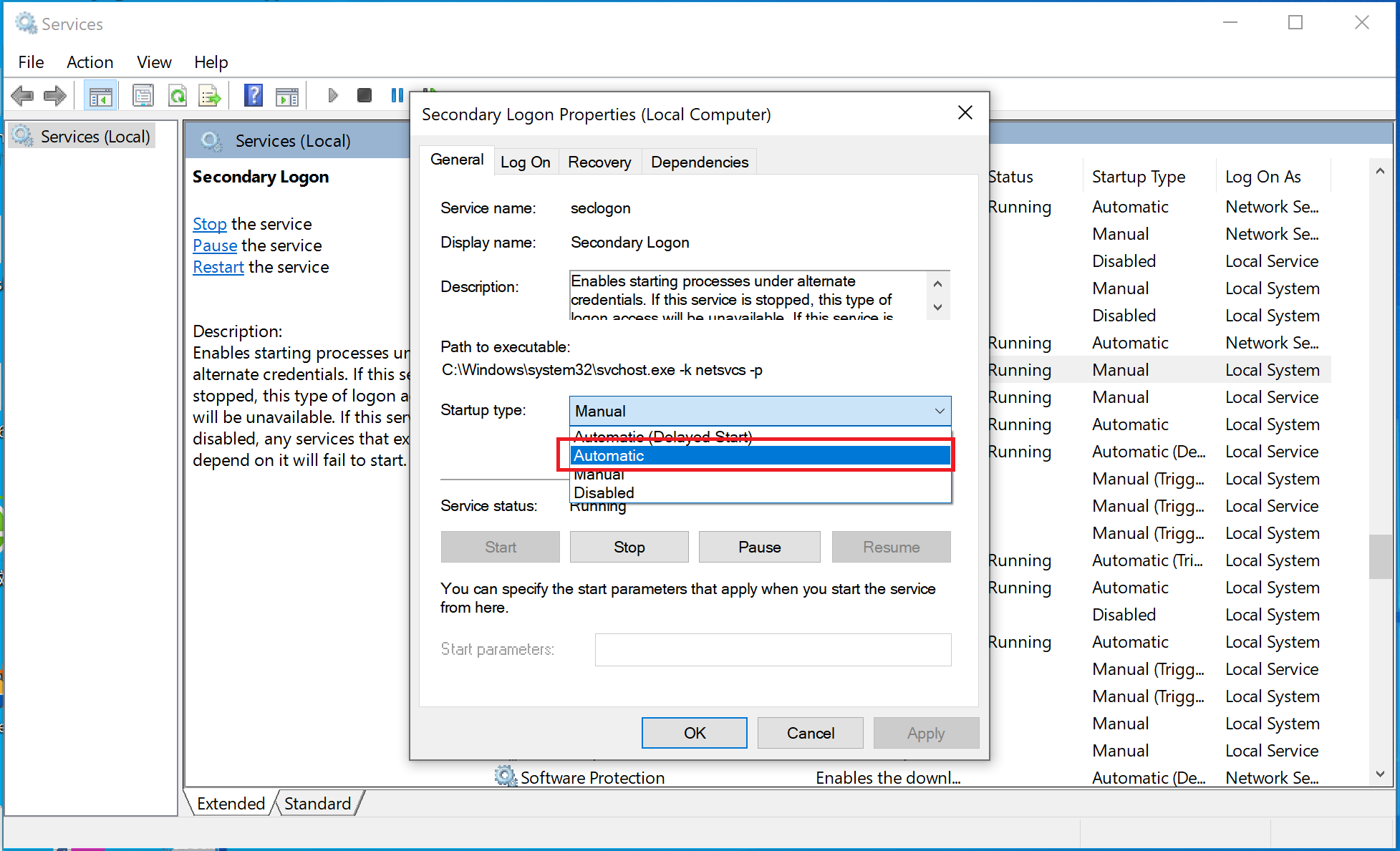Open the Dependencies tab
Image resolution: width=1400 pixels, height=851 pixels.
click(x=699, y=161)
